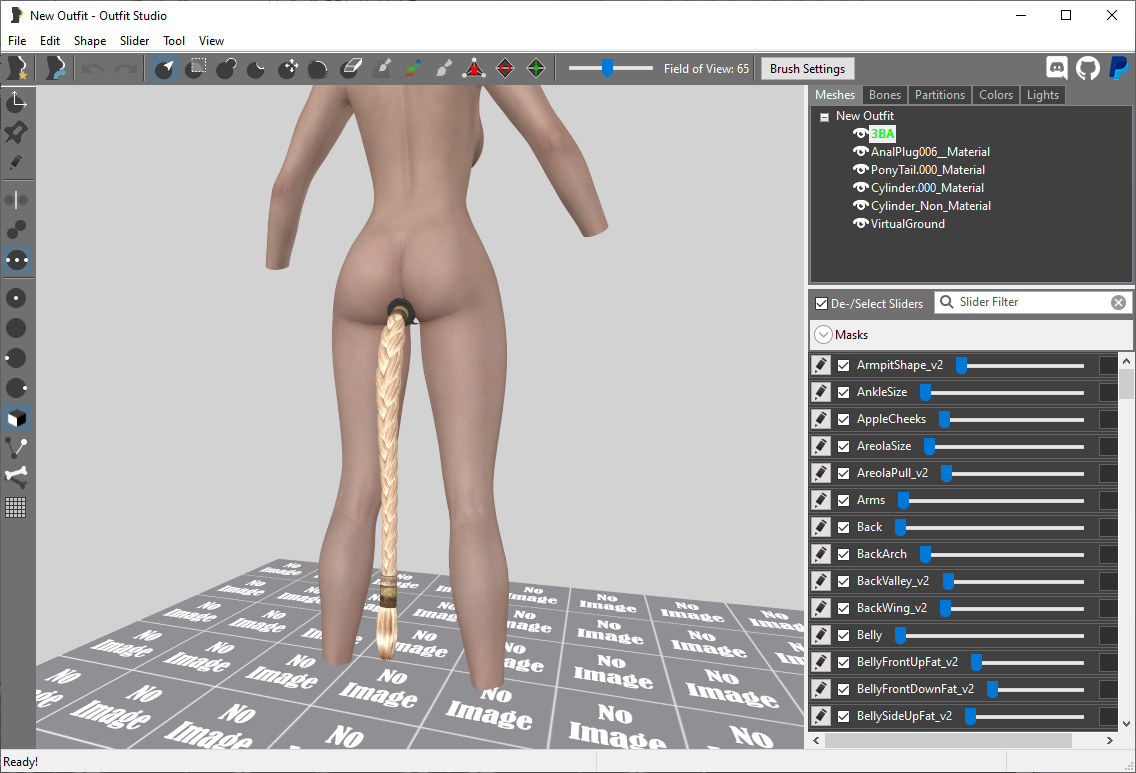Select the eraser-shaped brush tool
Viewport: 1136px width, 773px height.
click(x=351, y=69)
